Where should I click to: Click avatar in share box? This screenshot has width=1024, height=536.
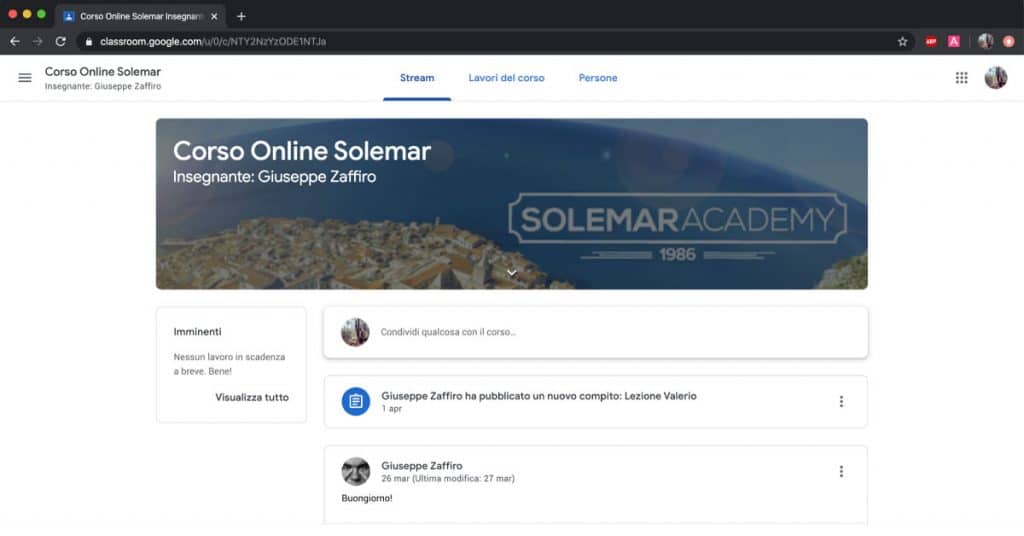coord(355,332)
